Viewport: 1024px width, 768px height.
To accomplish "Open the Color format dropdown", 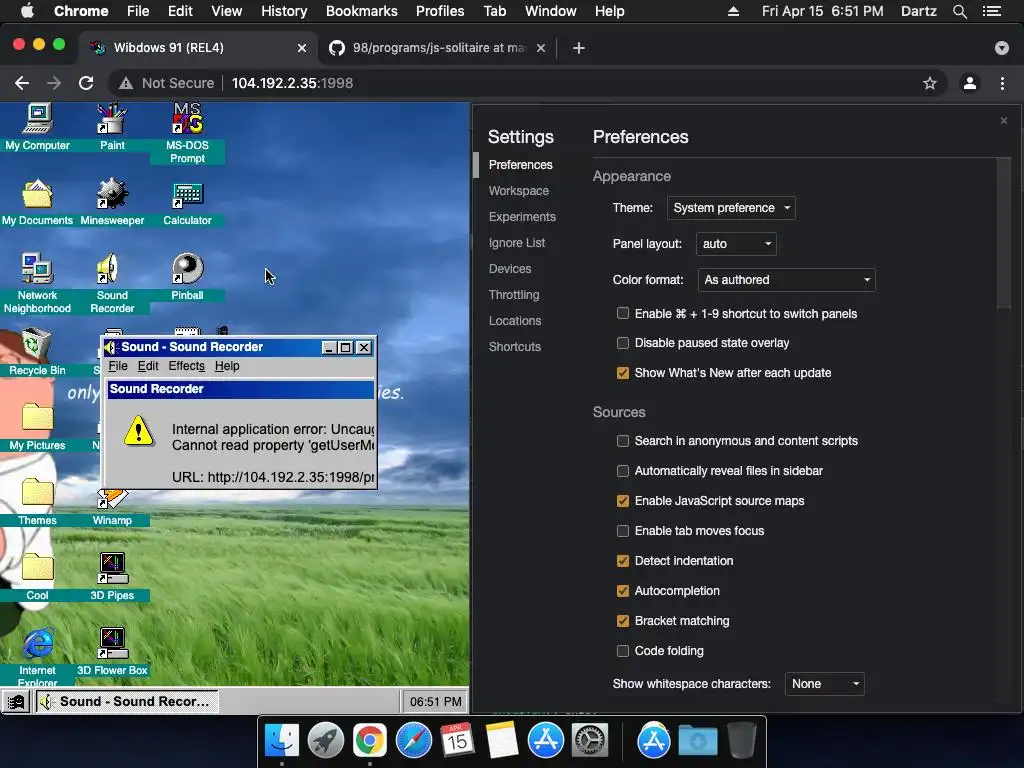I will (x=786, y=280).
